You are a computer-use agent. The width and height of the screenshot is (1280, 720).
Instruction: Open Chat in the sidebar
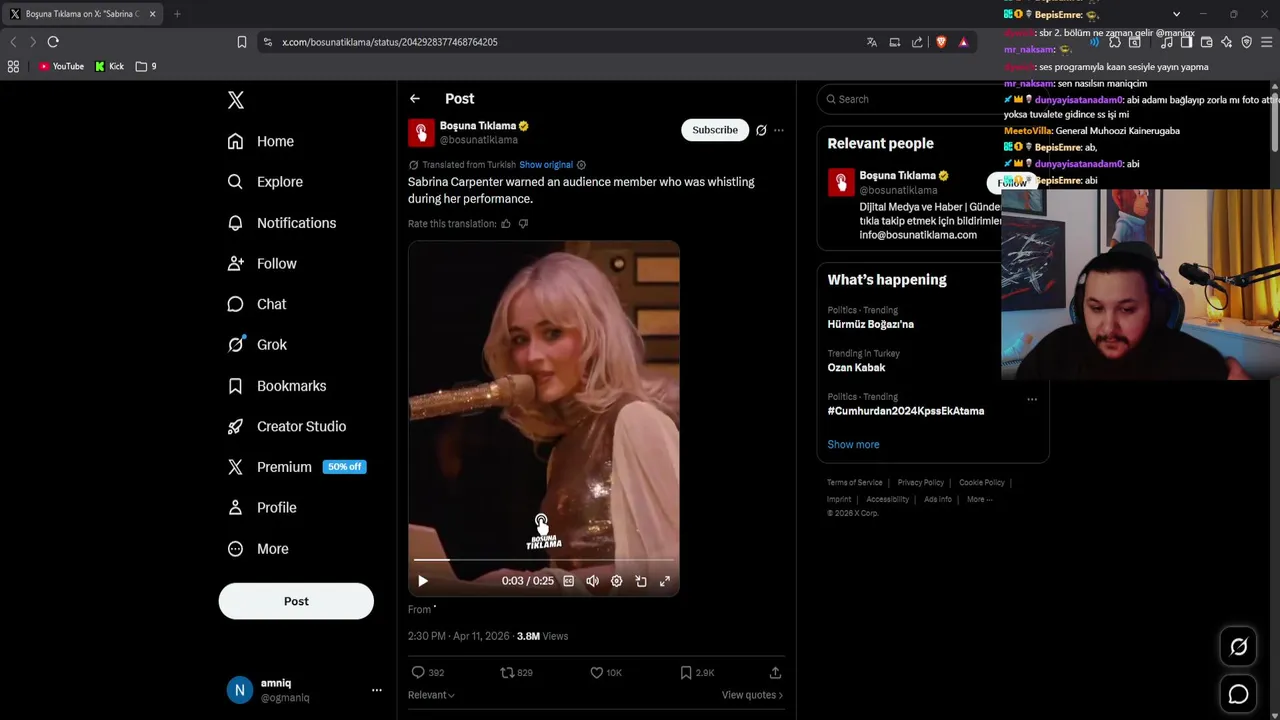click(x=257, y=304)
